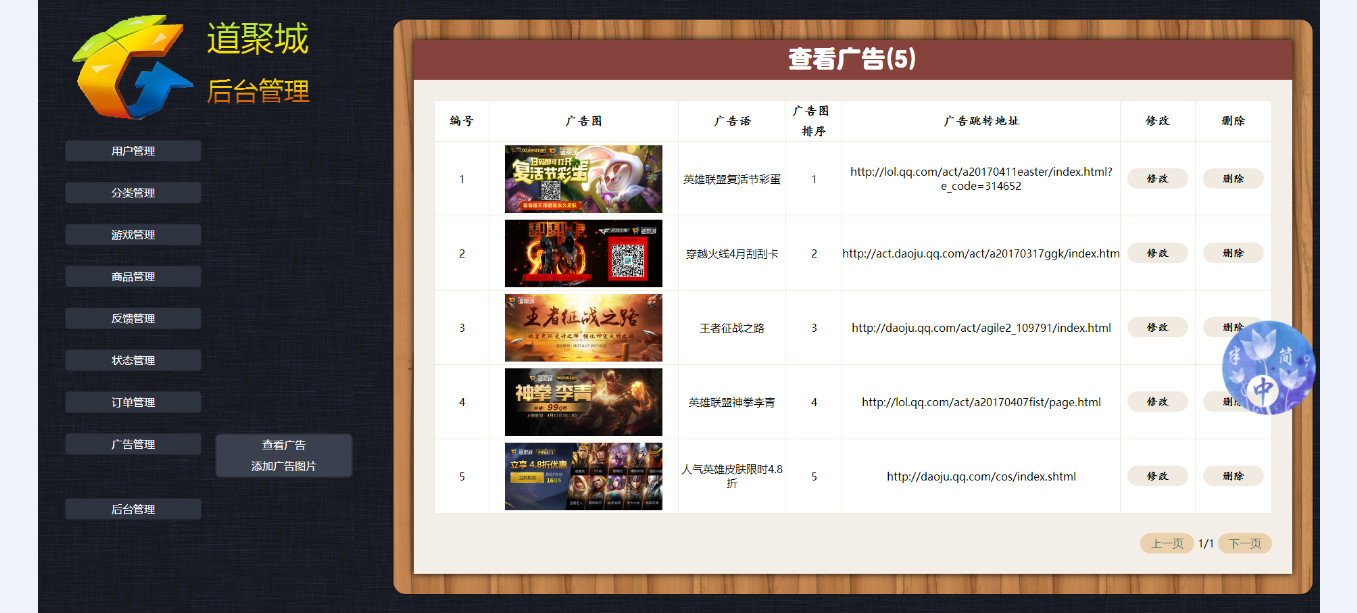Open the 王者征战之路 banner thumbnail
This screenshot has width=1357, height=613.
tap(583, 327)
